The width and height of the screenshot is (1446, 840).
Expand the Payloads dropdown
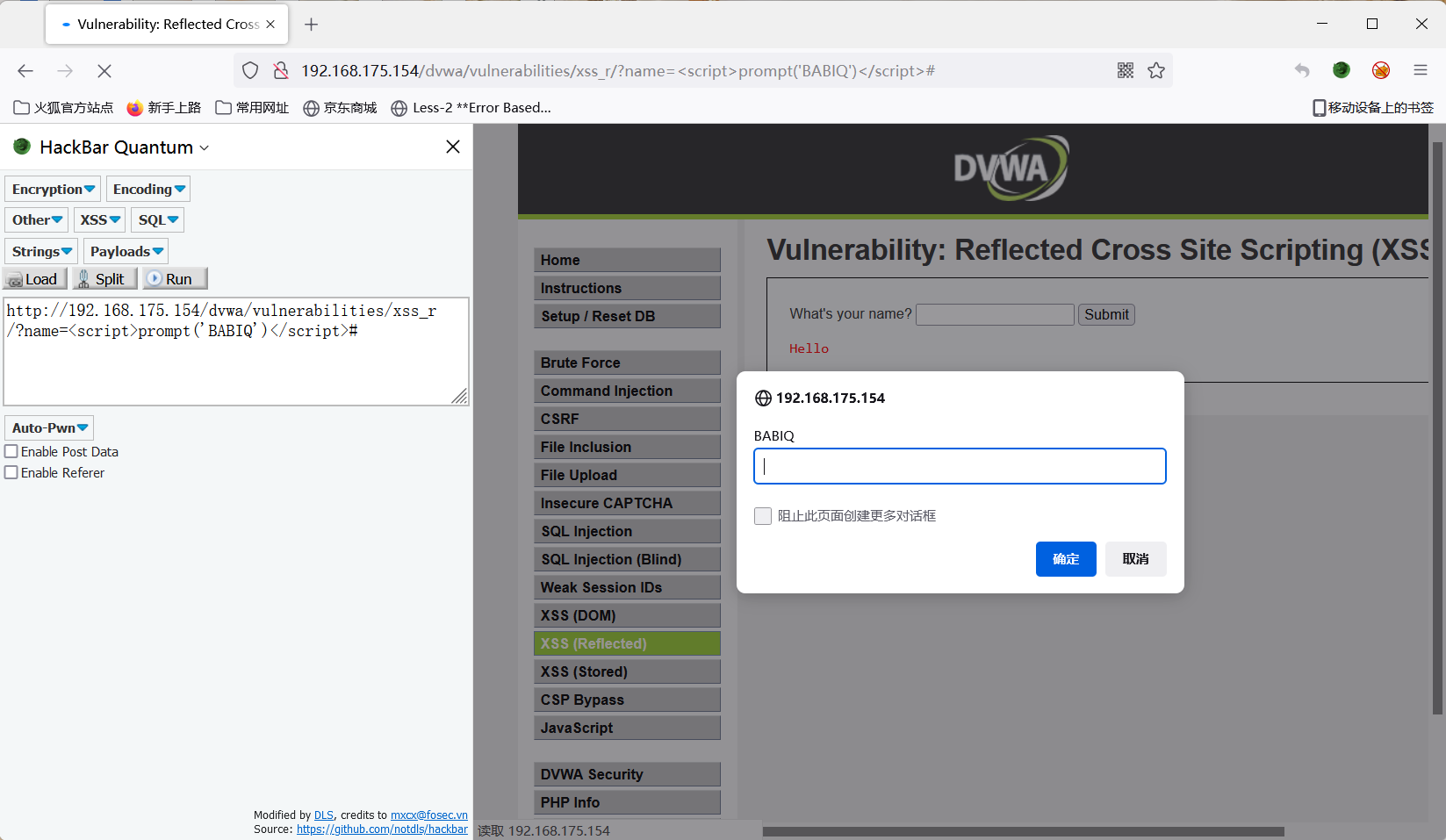tap(126, 251)
